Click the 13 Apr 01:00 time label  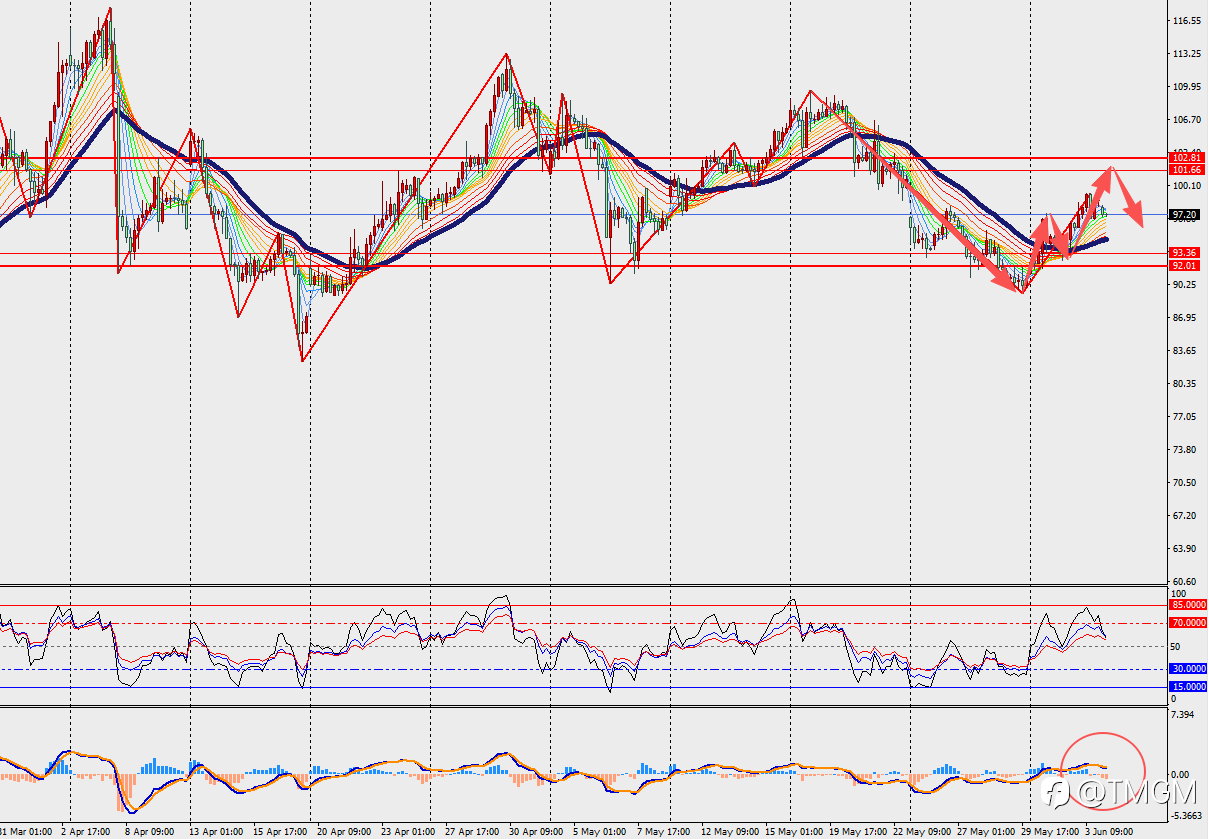(216, 832)
